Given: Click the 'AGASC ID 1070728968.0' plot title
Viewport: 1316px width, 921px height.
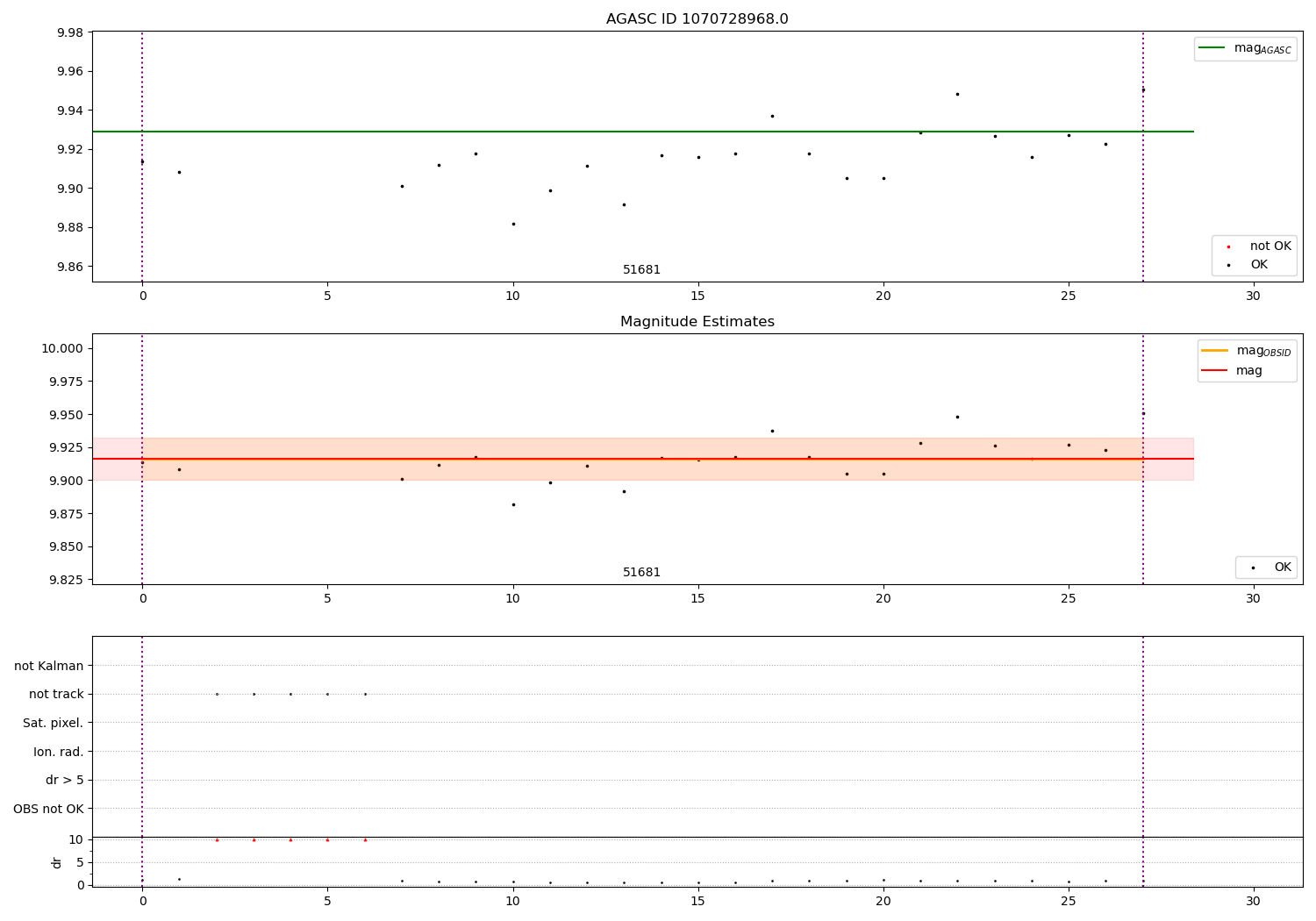Looking at the screenshot, I should [x=697, y=19].
